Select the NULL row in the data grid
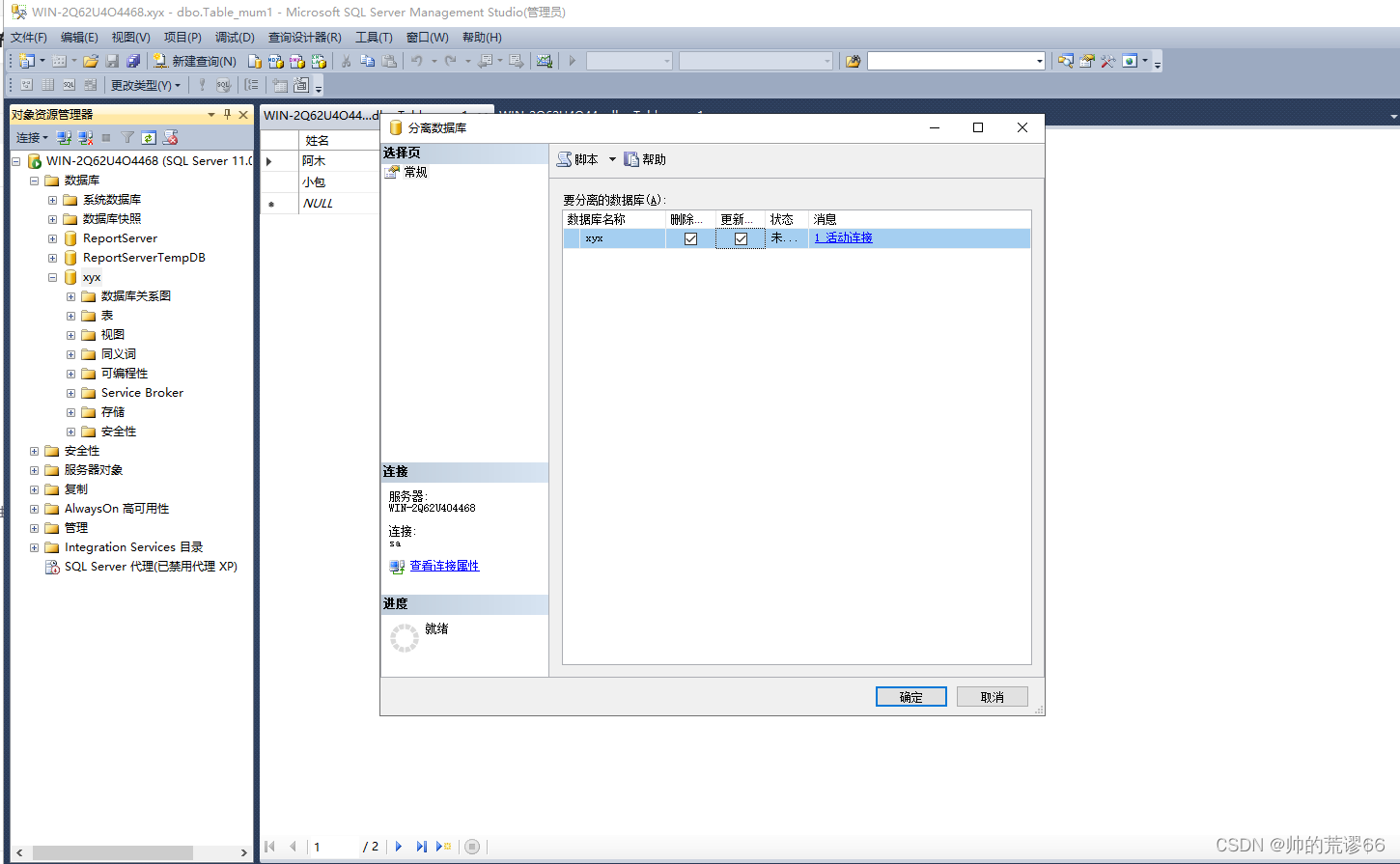 click(x=320, y=203)
